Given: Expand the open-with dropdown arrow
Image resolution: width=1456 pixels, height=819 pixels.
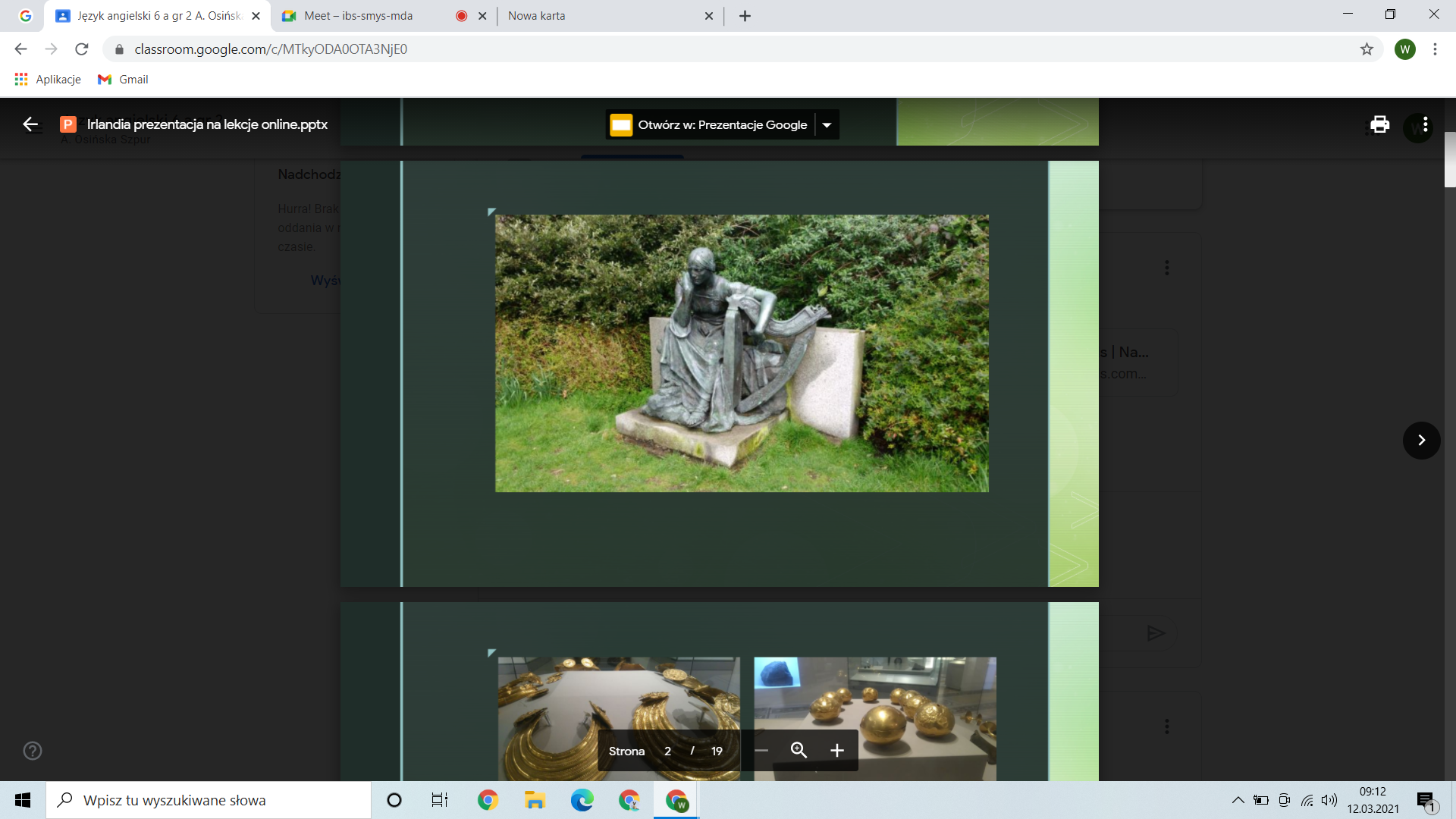Looking at the screenshot, I should coord(827,125).
